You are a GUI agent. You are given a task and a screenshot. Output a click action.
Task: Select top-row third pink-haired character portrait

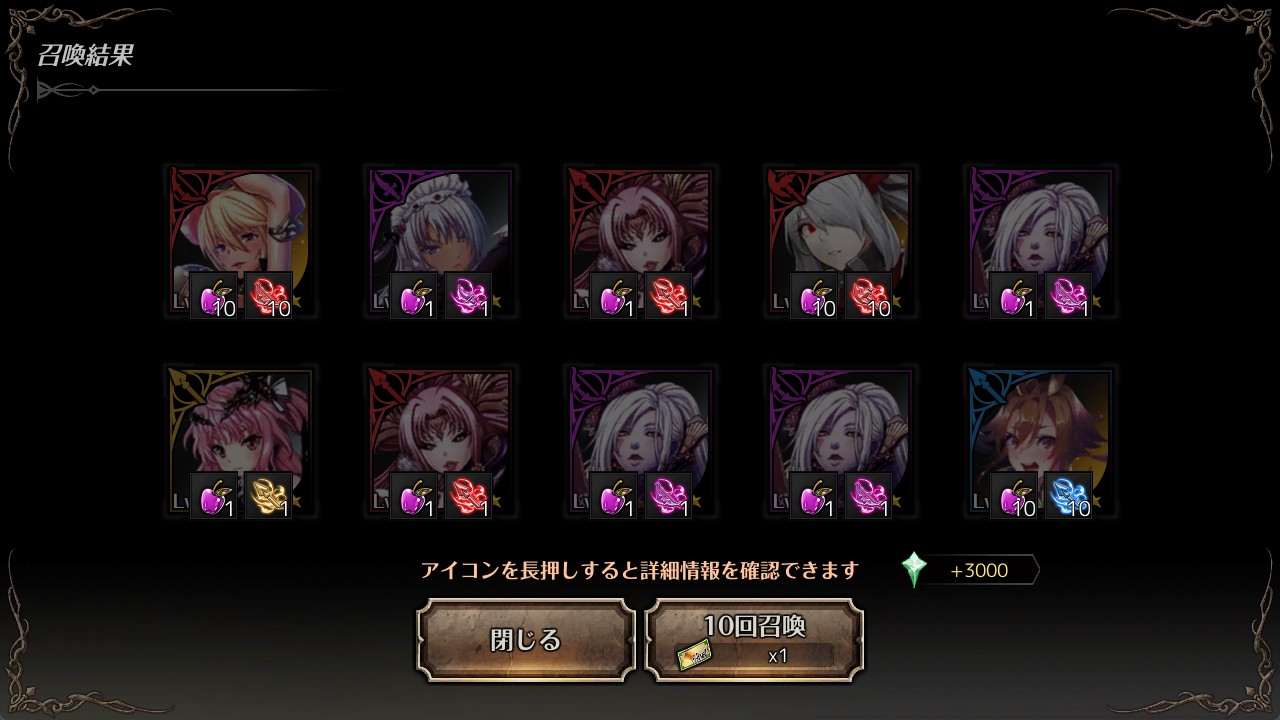point(641,241)
